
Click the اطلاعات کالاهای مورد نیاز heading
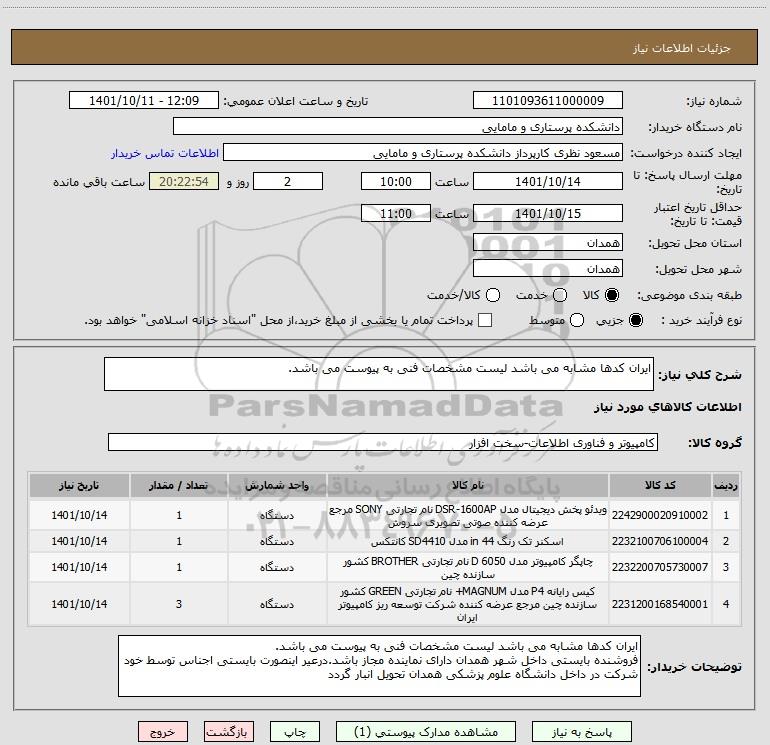pyautogui.click(x=667, y=407)
